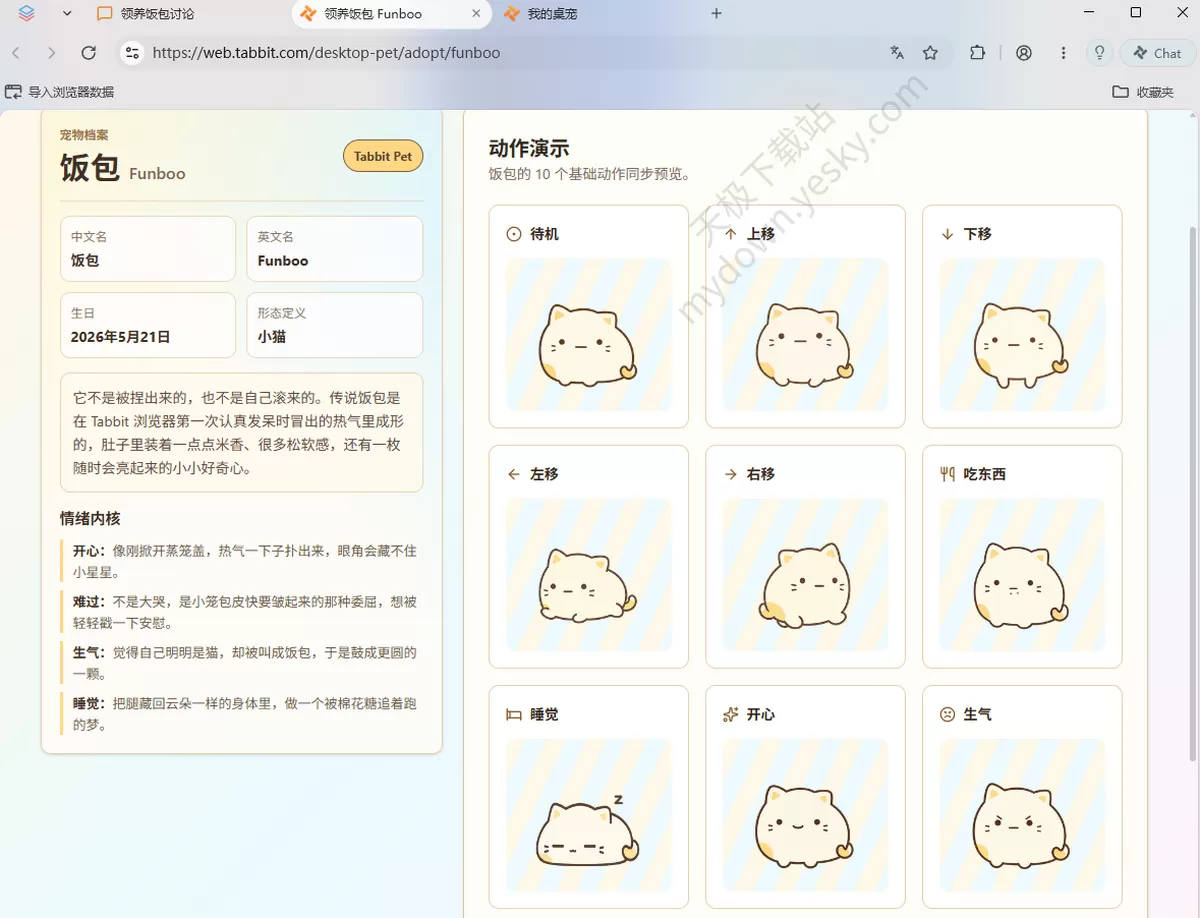Select the 右移 action preview card
This screenshot has width=1200, height=918.
click(x=805, y=556)
